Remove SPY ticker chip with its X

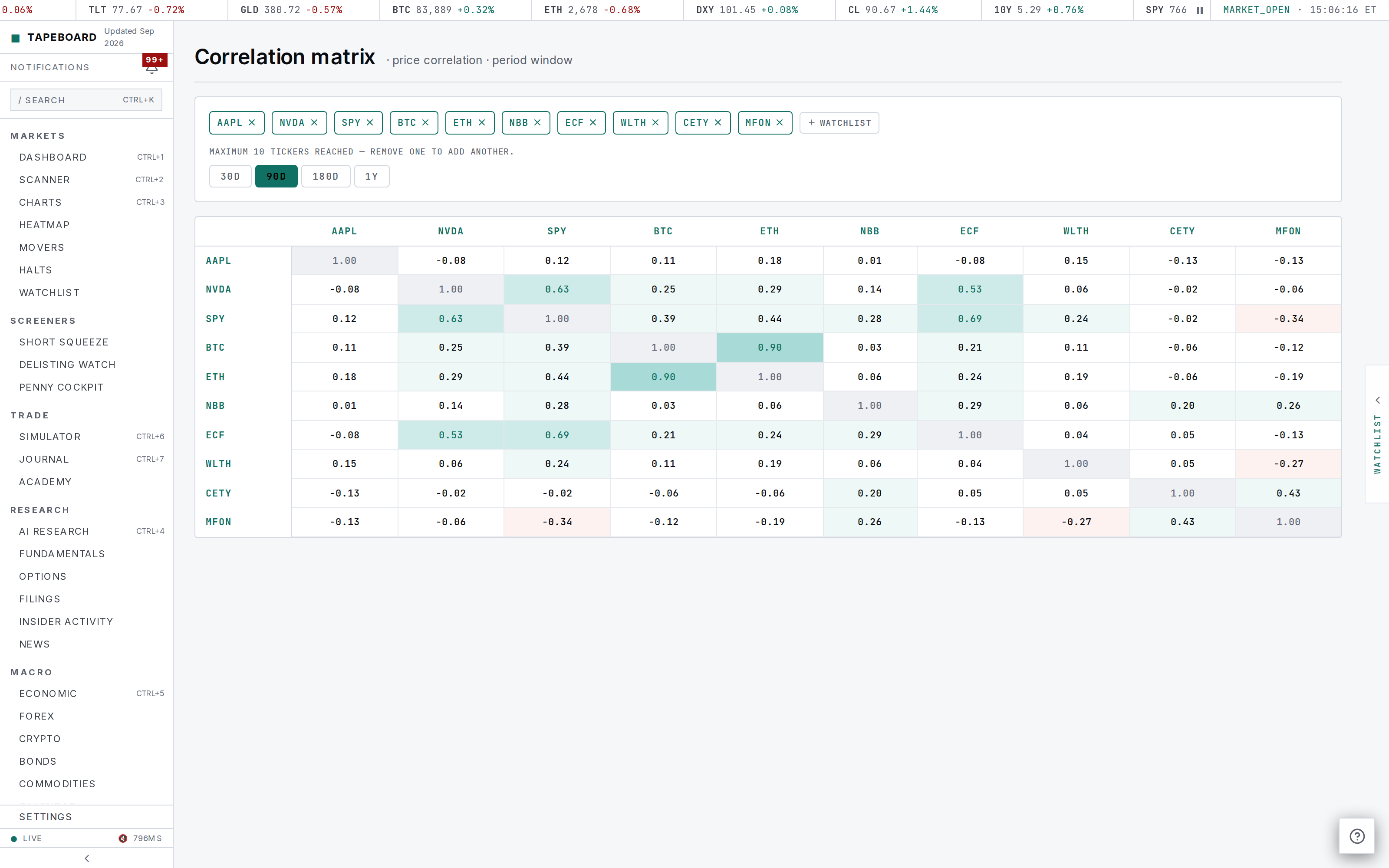pos(370,123)
